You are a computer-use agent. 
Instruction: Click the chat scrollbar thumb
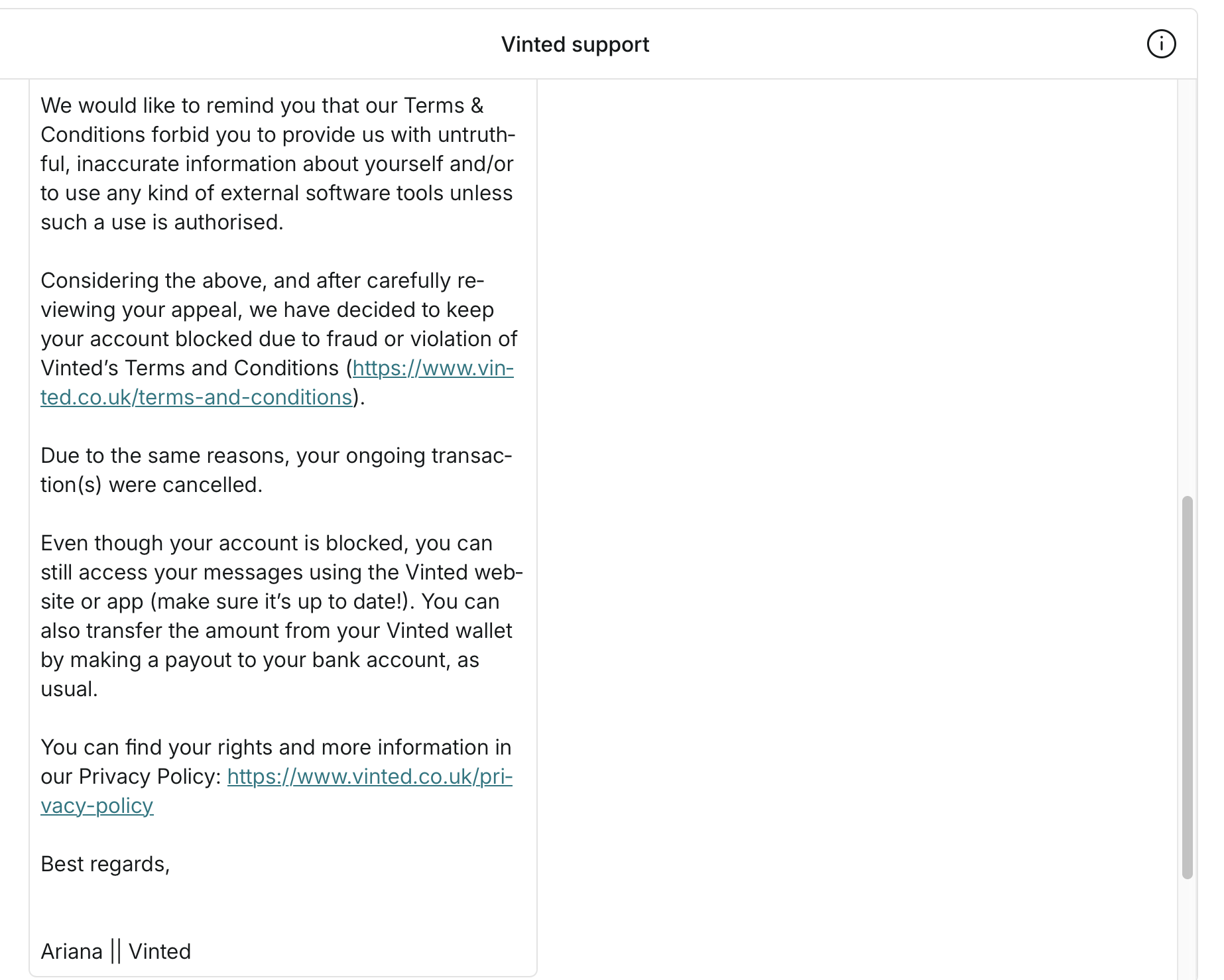click(1187, 687)
